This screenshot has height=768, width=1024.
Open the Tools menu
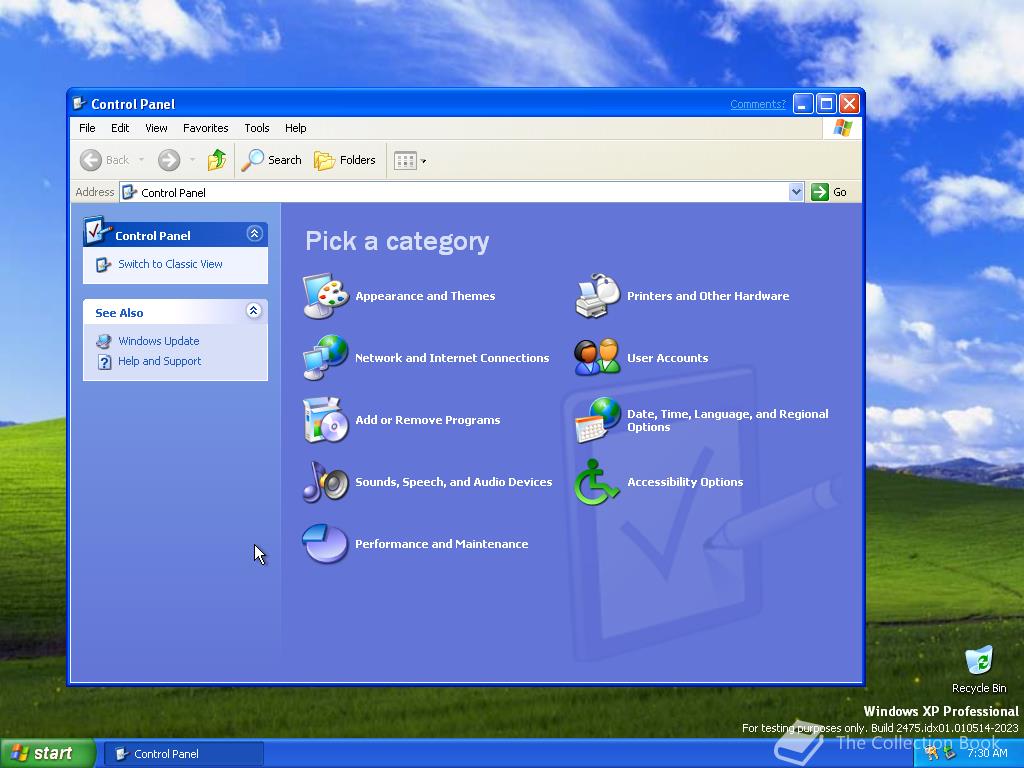(257, 128)
